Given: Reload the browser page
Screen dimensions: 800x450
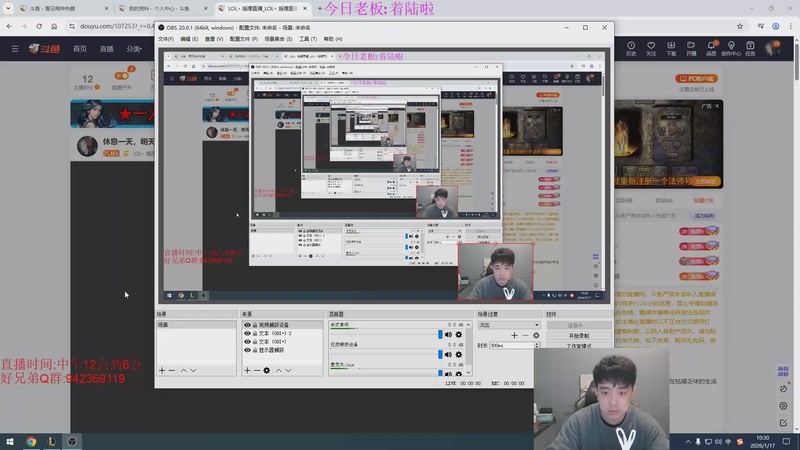Looking at the screenshot, I should [x=39, y=26].
